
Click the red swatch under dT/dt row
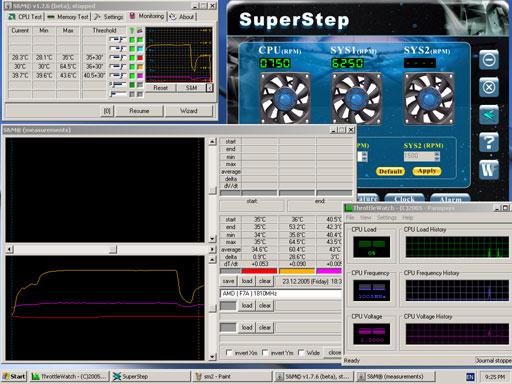tap(259, 271)
